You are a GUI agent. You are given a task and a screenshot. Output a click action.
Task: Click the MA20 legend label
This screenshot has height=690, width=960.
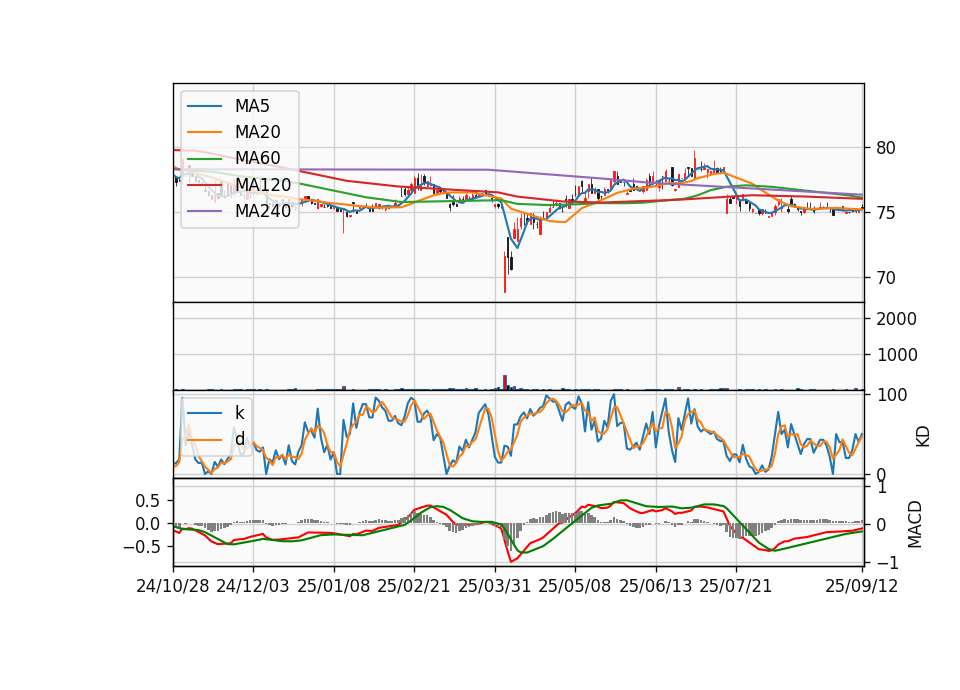tap(257, 132)
